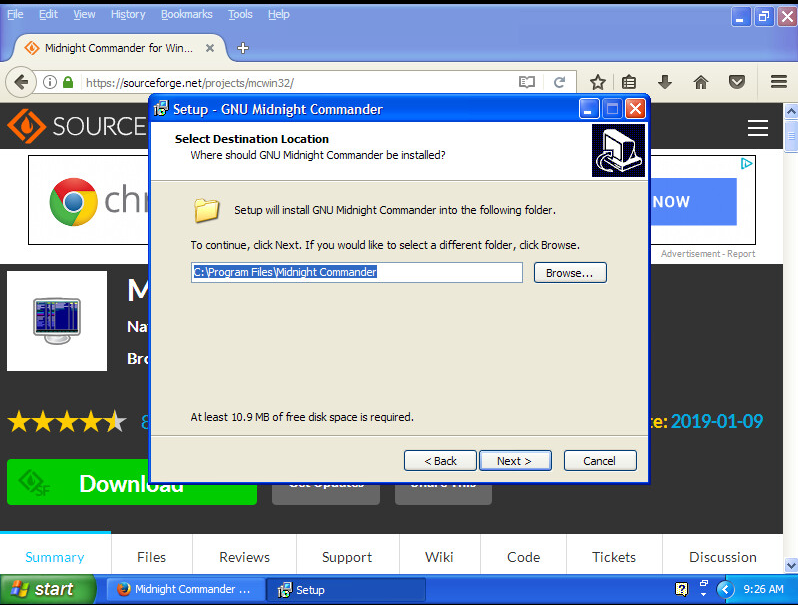Open new tab with plus button
The height and width of the screenshot is (605, 798).
[x=243, y=48]
